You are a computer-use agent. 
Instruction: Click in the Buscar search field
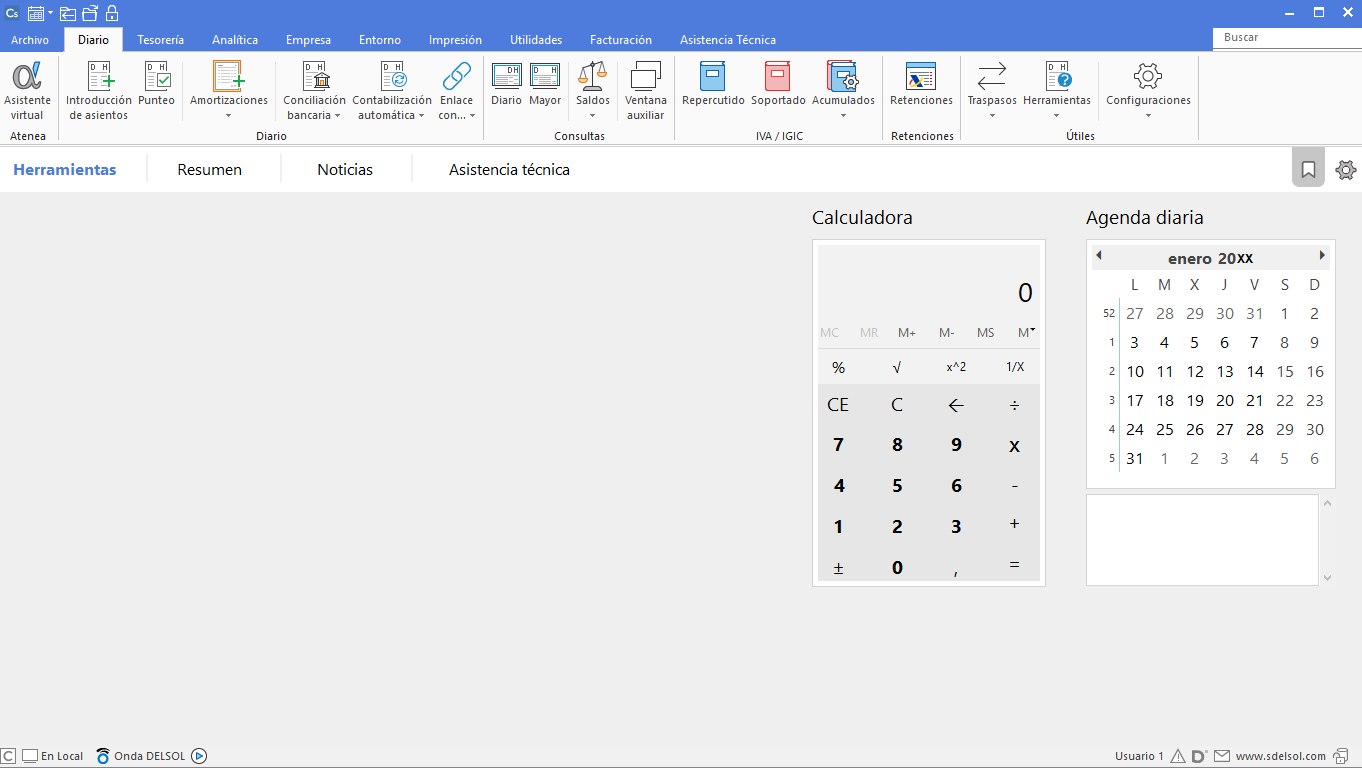(x=1288, y=38)
